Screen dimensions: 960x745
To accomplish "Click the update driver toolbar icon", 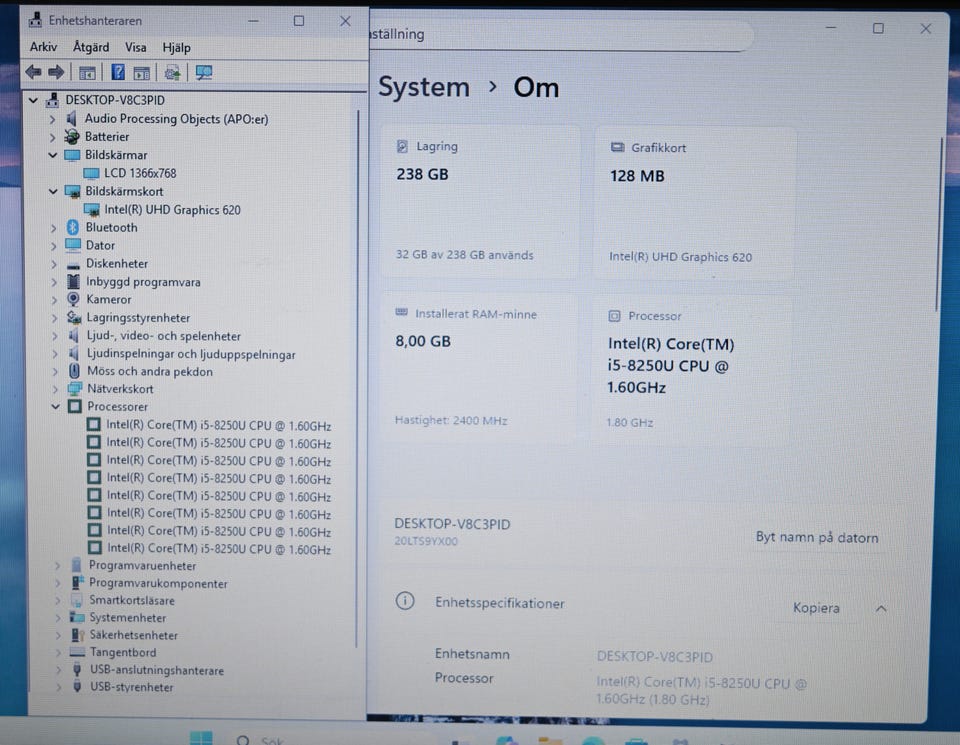I will (x=173, y=73).
